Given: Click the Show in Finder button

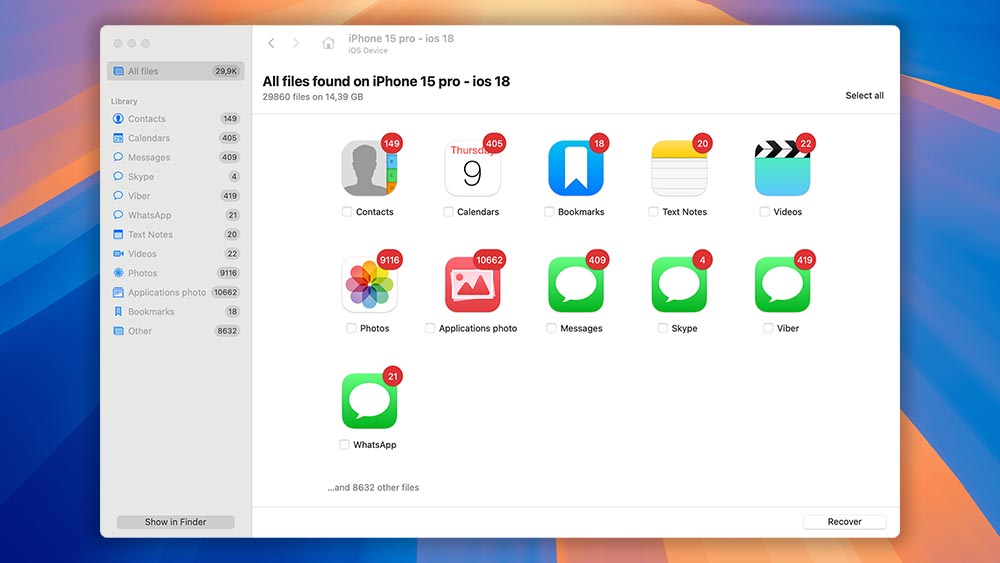Looking at the screenshot, I should point(175,522).
